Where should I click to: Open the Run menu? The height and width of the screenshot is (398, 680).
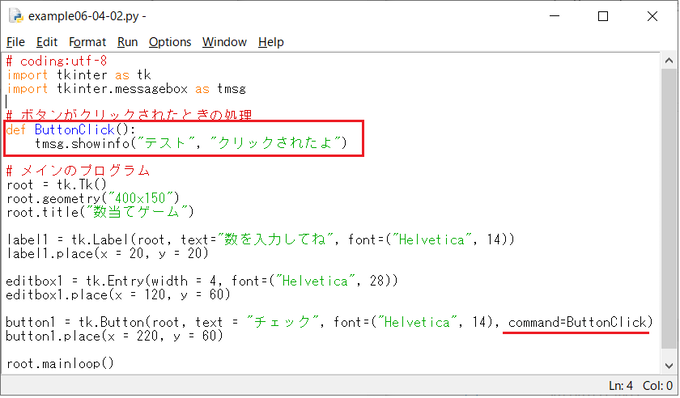point(128,42)
